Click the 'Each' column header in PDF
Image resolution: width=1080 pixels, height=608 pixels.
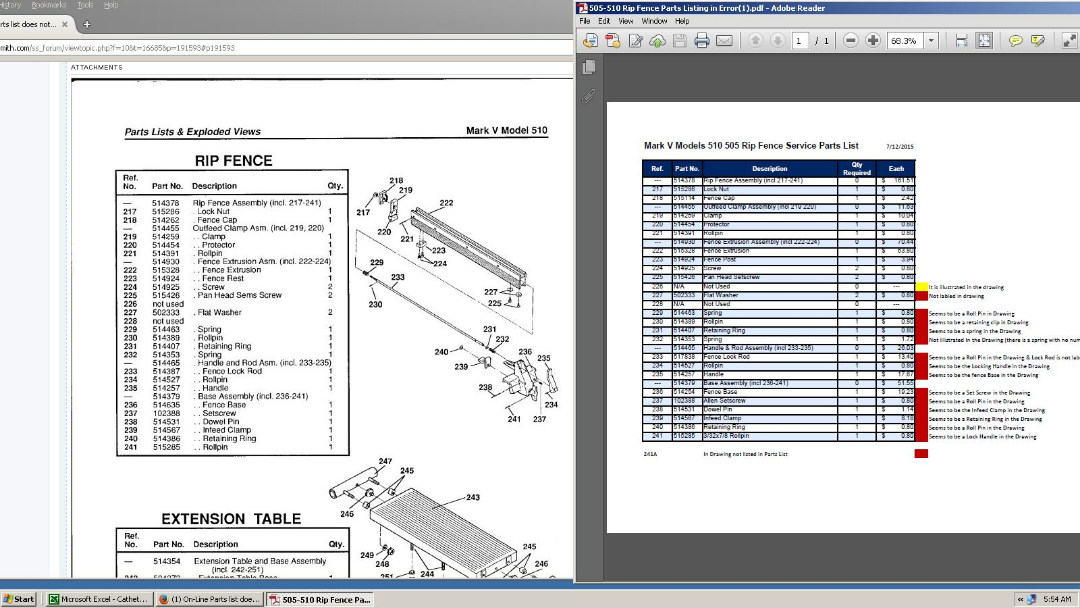896,168
